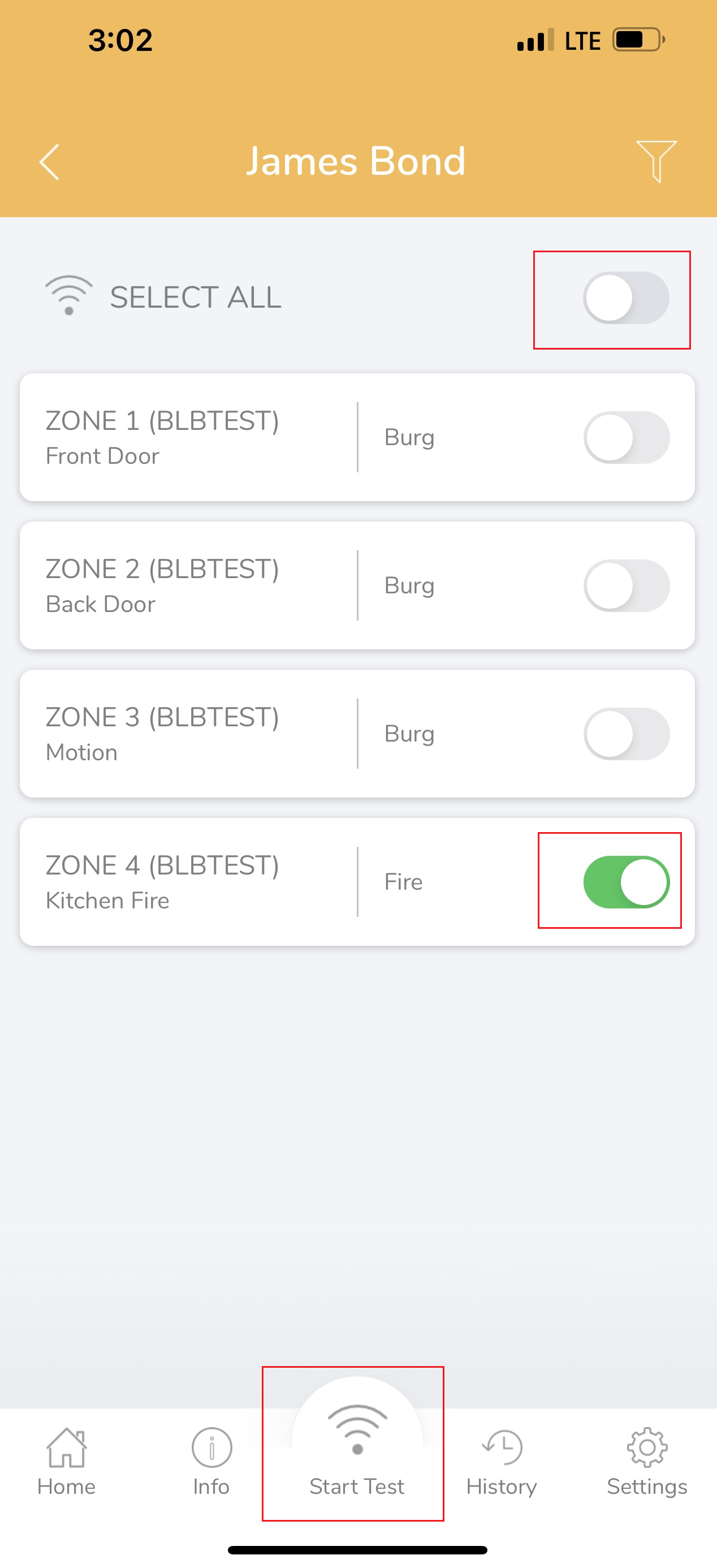This screenshot has width=717, height=1568.
Task: Tap the back arrow icon
Action: [50, 162]
